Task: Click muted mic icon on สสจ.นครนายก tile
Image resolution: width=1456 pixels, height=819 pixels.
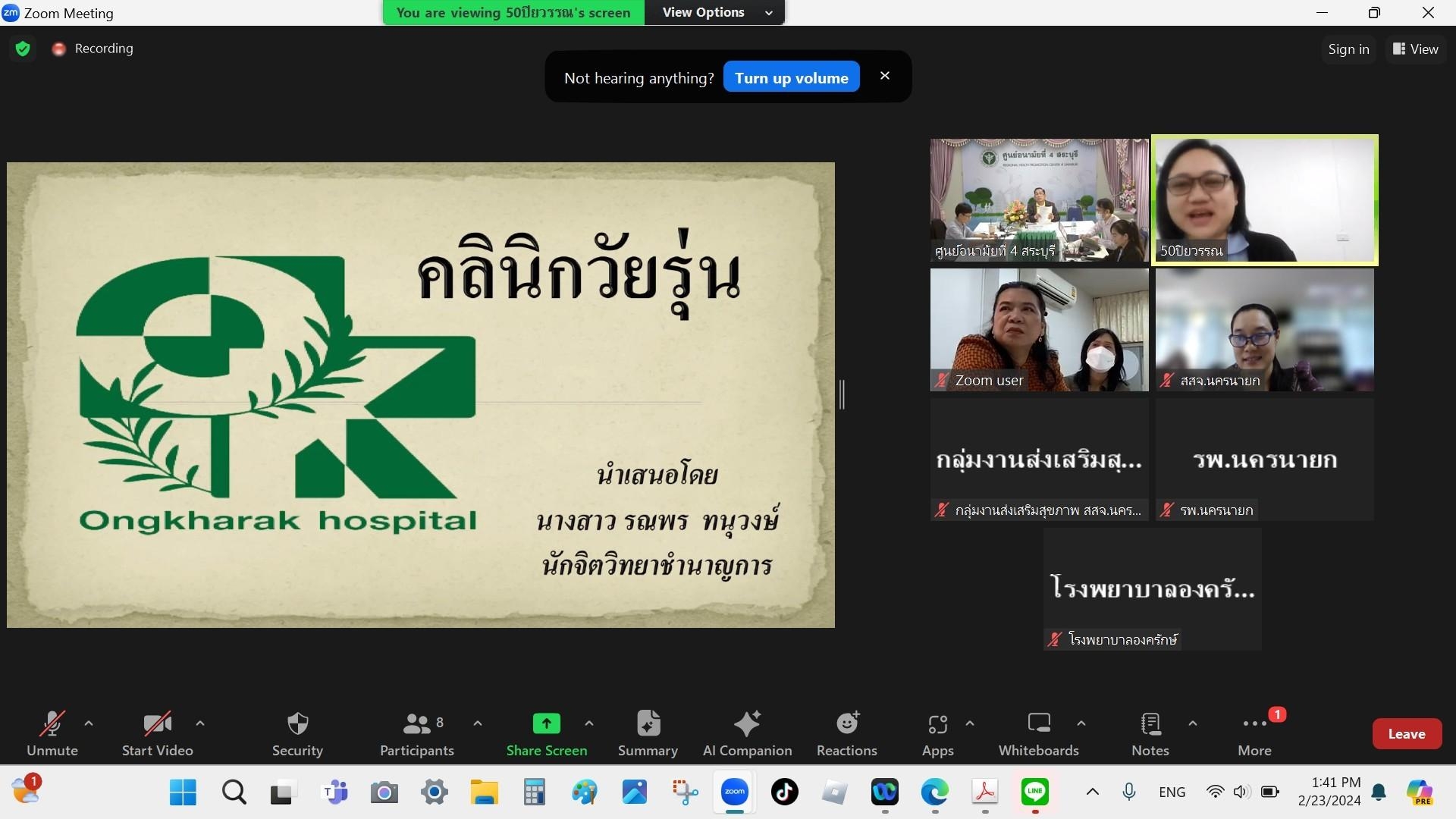Action: coord(1167,381)
